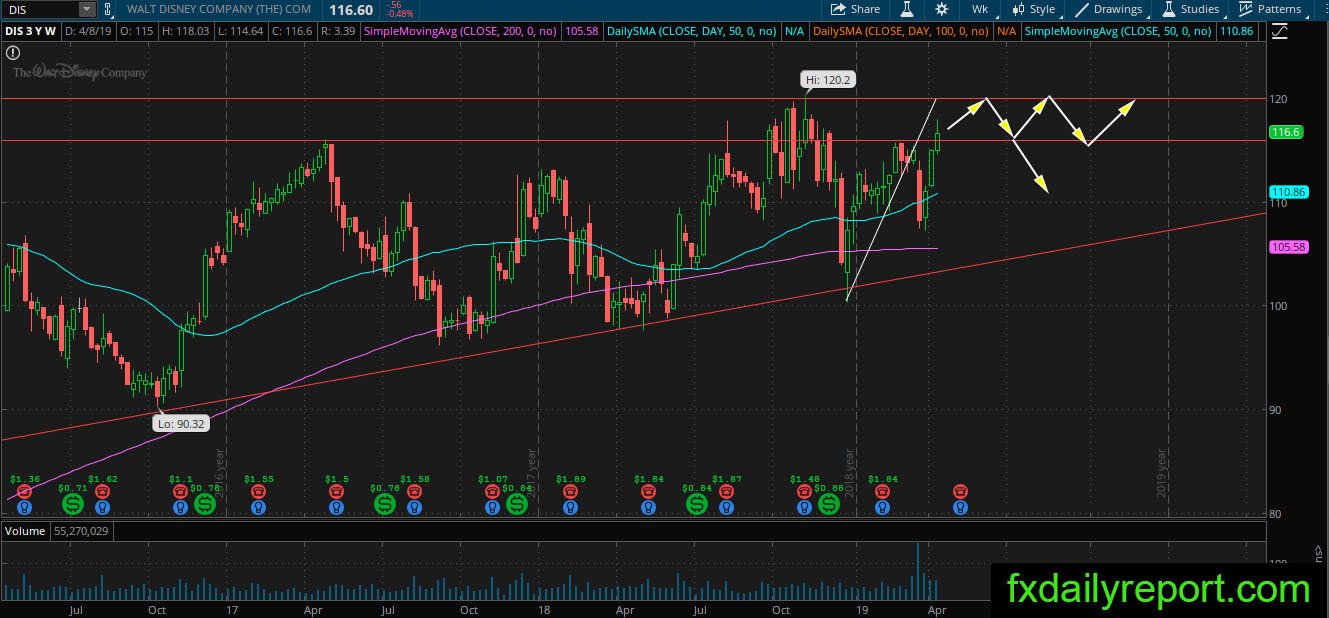Click the $1.48 earnings phone icon
The width and height of the screenshot is (1329, 618).
click(804, 492)
